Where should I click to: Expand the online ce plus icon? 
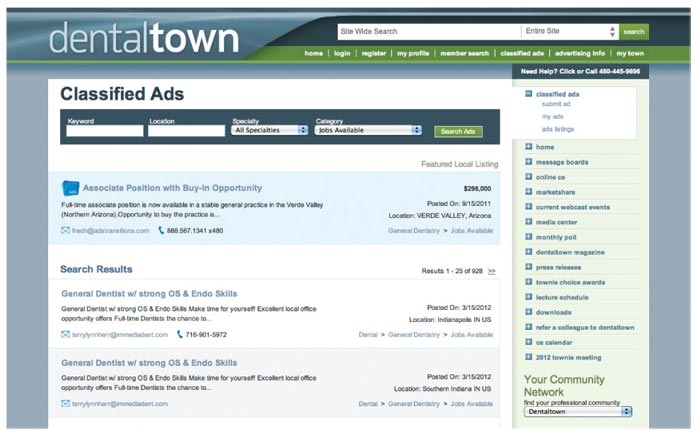(x=529, y=177)
